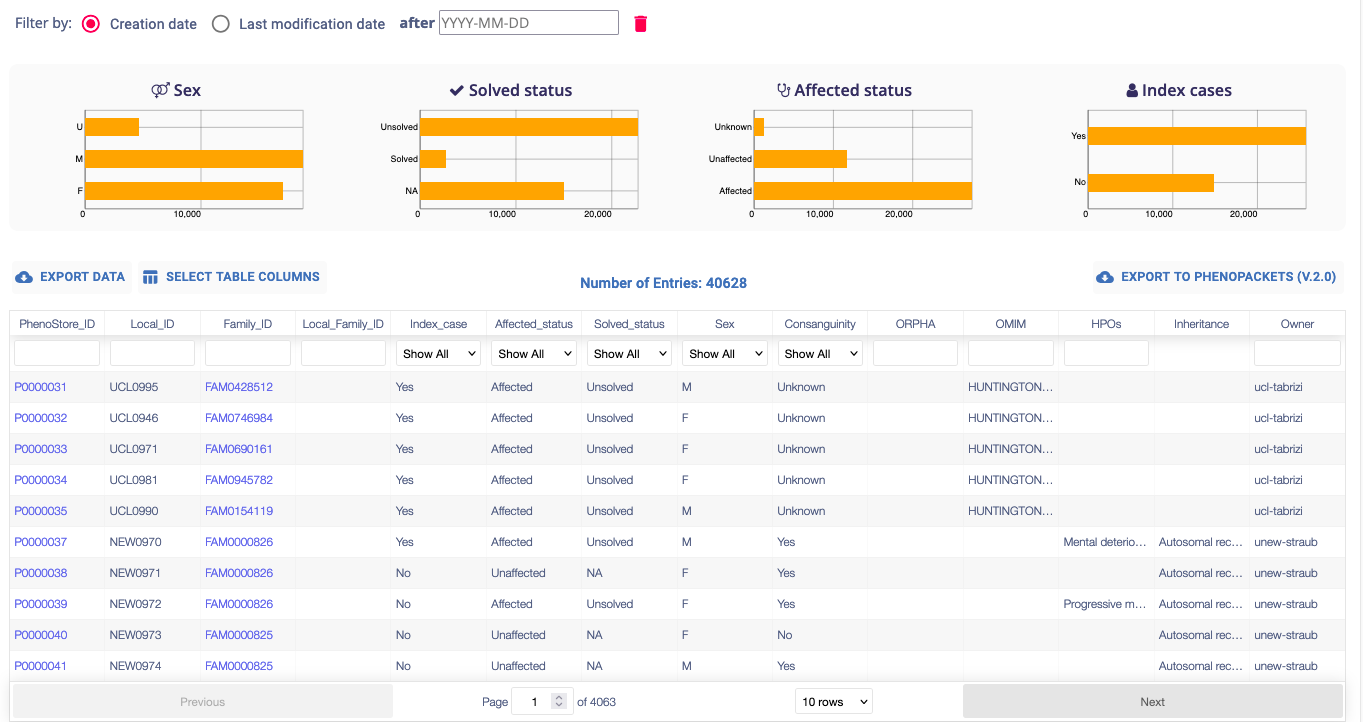Expand the 10 rows page size dropdown
This screenshot has height=722, width=1363.
(x=833, y=702)
